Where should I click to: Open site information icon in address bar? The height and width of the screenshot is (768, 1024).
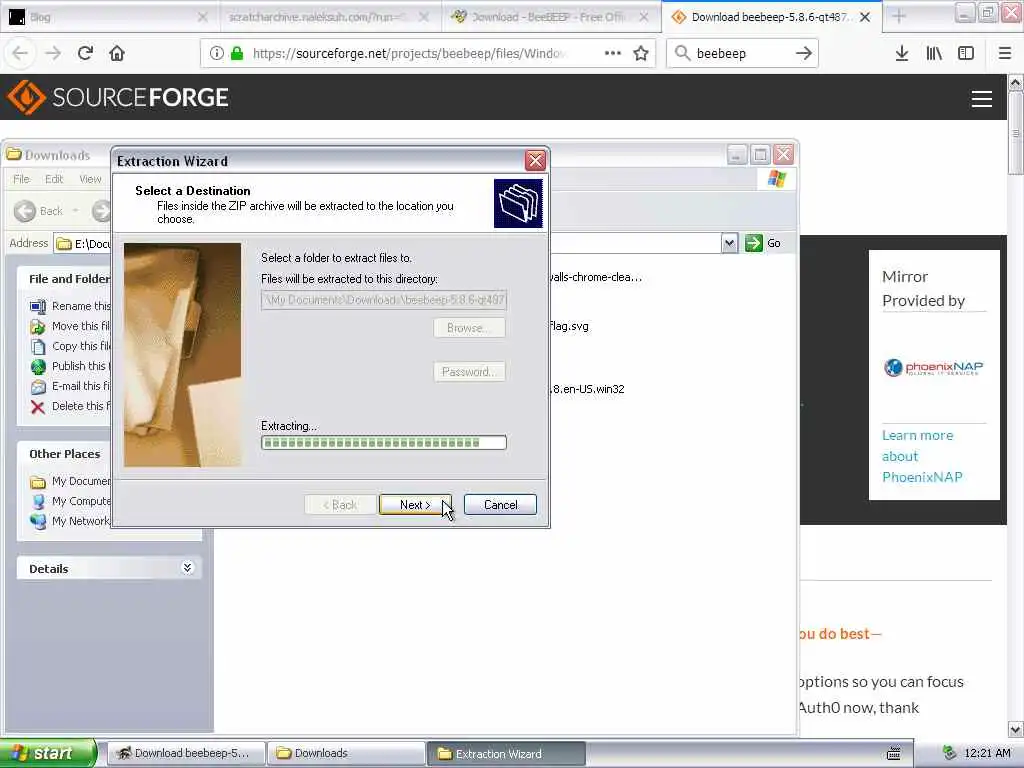click(217, 54)
